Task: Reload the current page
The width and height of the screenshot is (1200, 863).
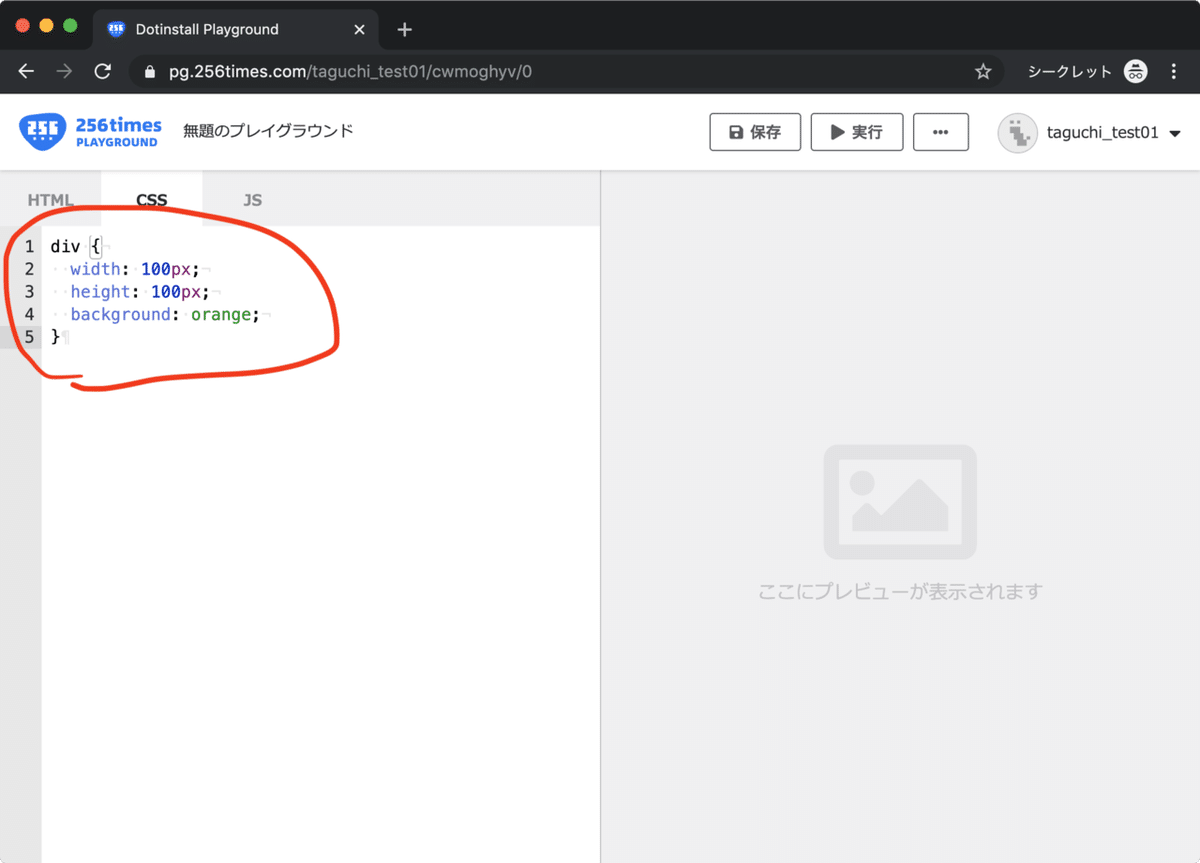Action: (102, 72)
